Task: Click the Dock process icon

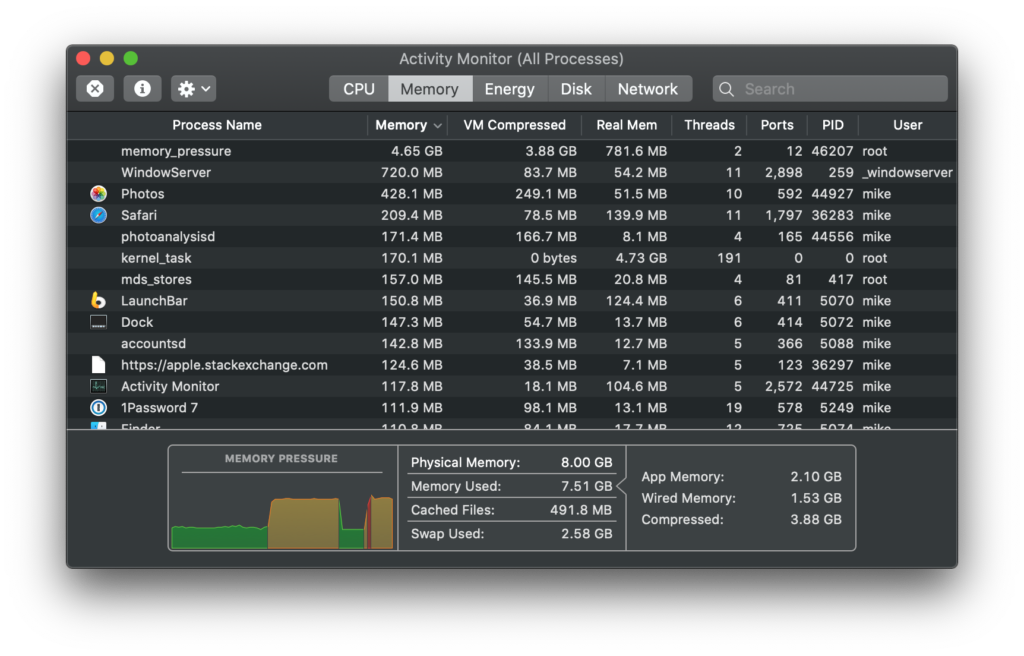Action: click(x=98, y=322)
